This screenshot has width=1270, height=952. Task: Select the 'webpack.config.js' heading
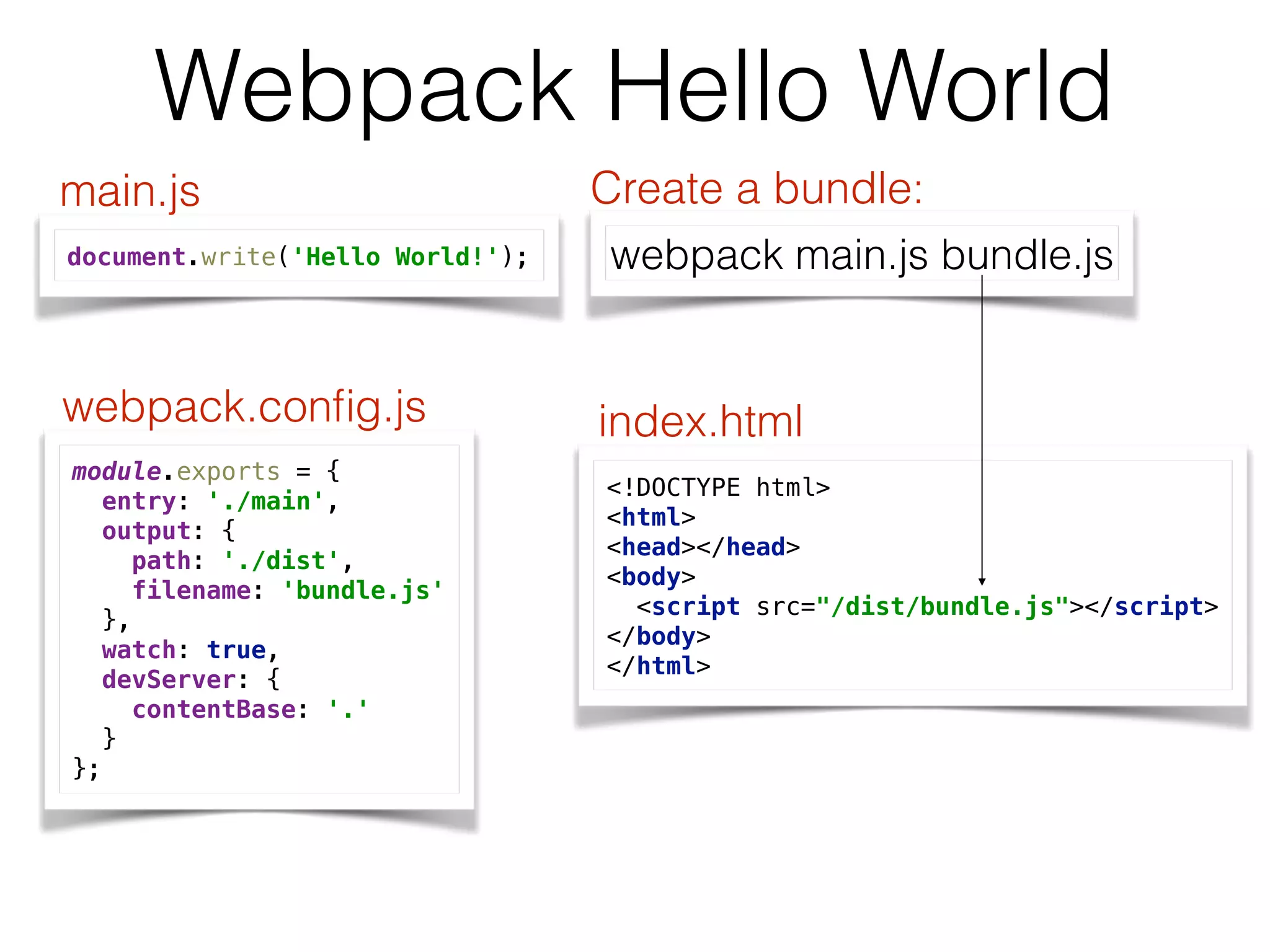pyautogui.click(x=244, y=407)
